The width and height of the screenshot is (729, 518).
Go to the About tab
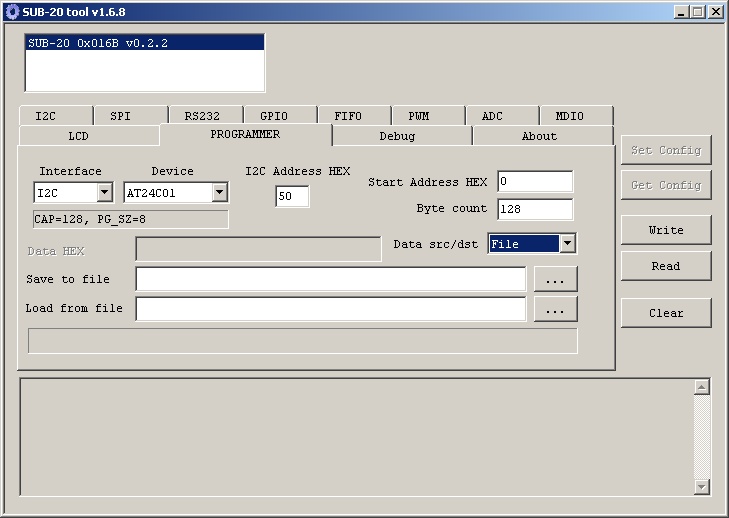click(x=539, y=136)
